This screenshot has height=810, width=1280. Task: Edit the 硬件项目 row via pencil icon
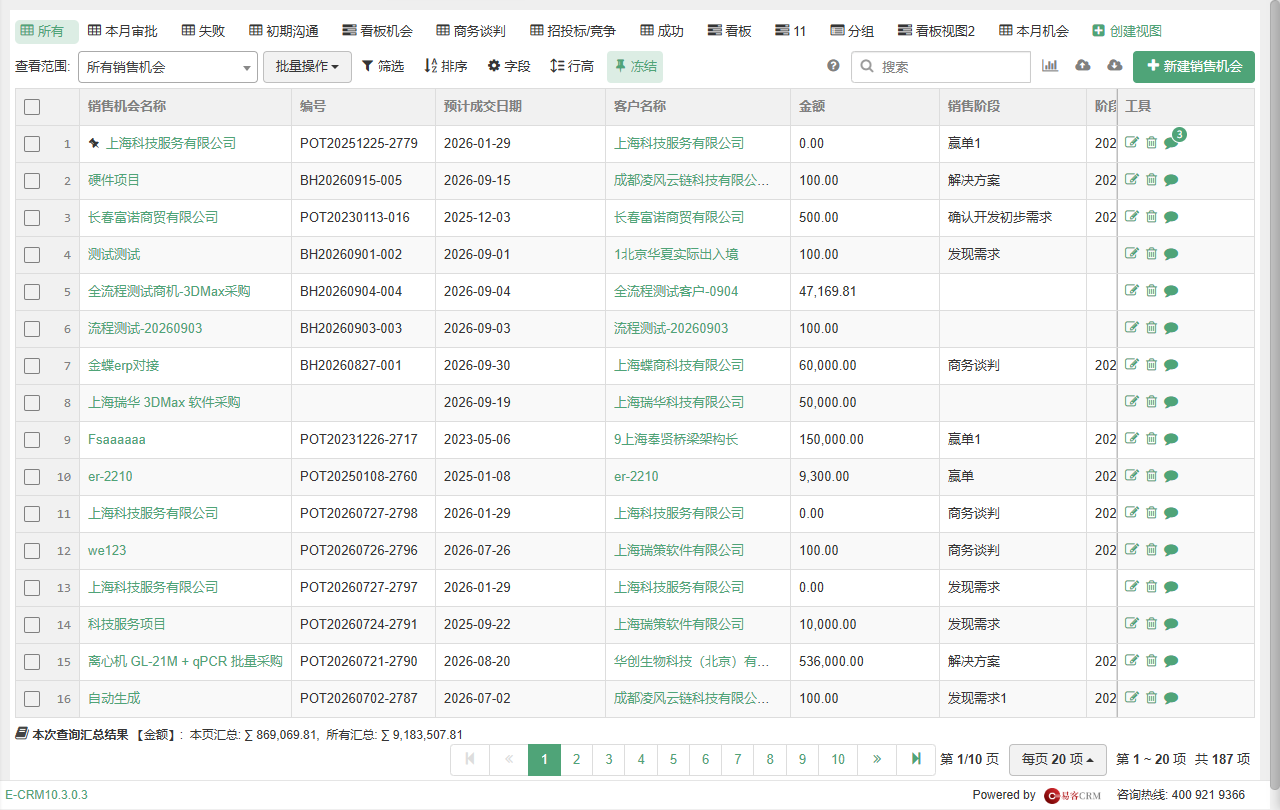pos(1132,180)
